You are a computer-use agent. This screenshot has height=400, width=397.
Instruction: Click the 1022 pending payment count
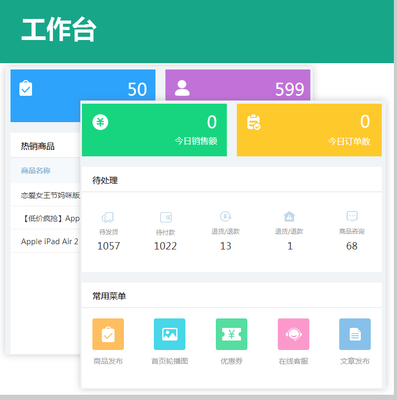(x=165, y=246)
